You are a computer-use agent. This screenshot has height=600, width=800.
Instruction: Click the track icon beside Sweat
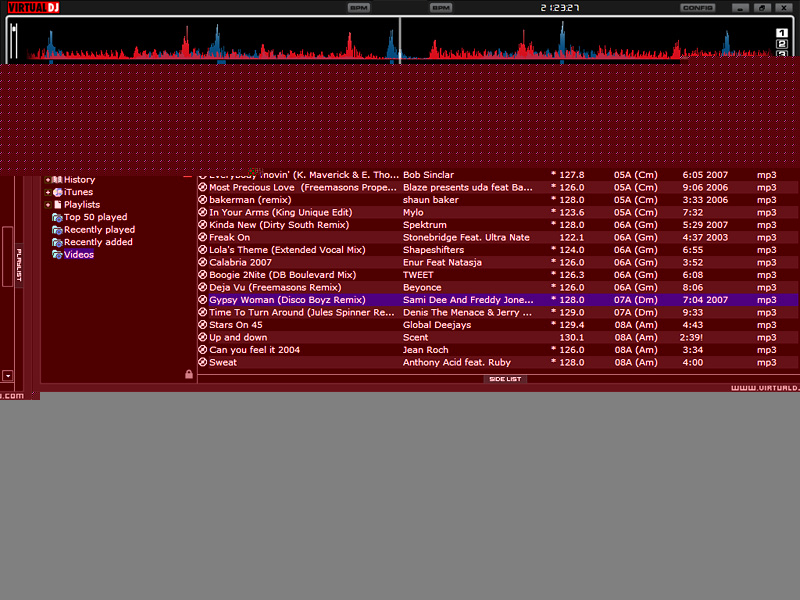[203, 362]
